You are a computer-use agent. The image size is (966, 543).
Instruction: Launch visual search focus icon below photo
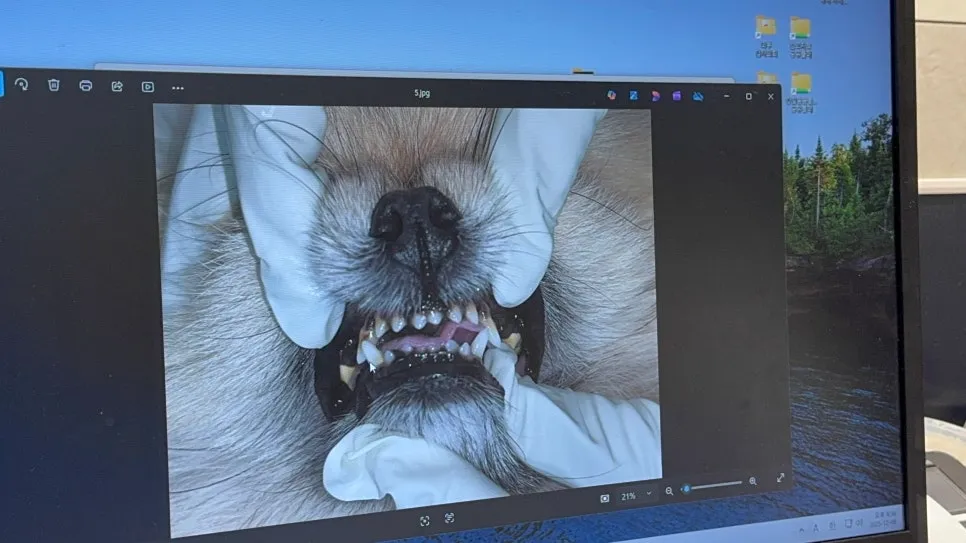tap(424, 521)
